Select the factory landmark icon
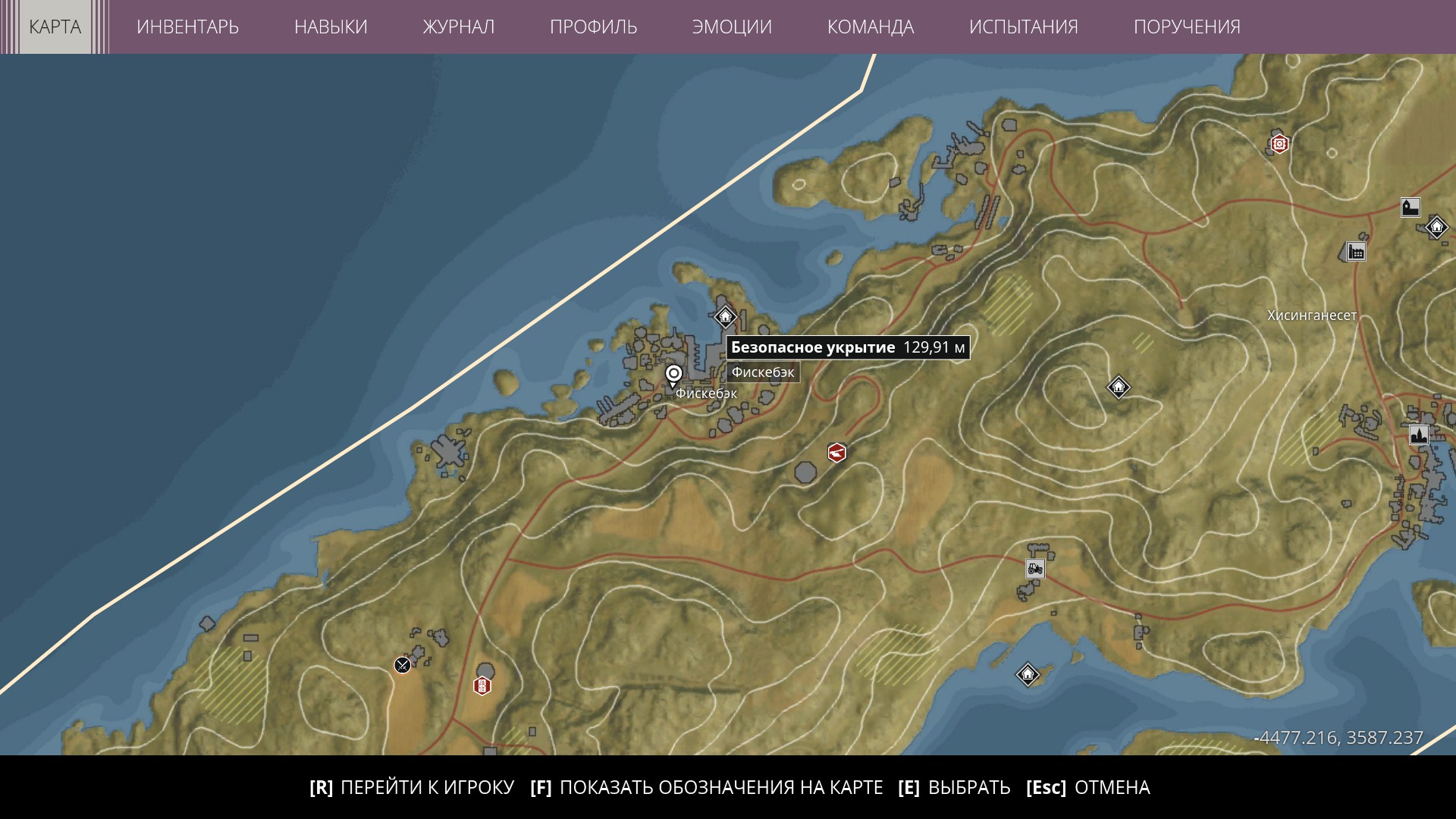Viewport: 1456px width, 819px height. point(1356,252)
